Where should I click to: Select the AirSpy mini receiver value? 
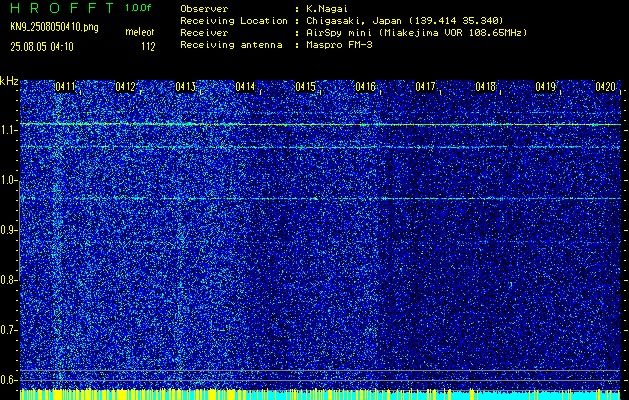click(x=415, y=33)
